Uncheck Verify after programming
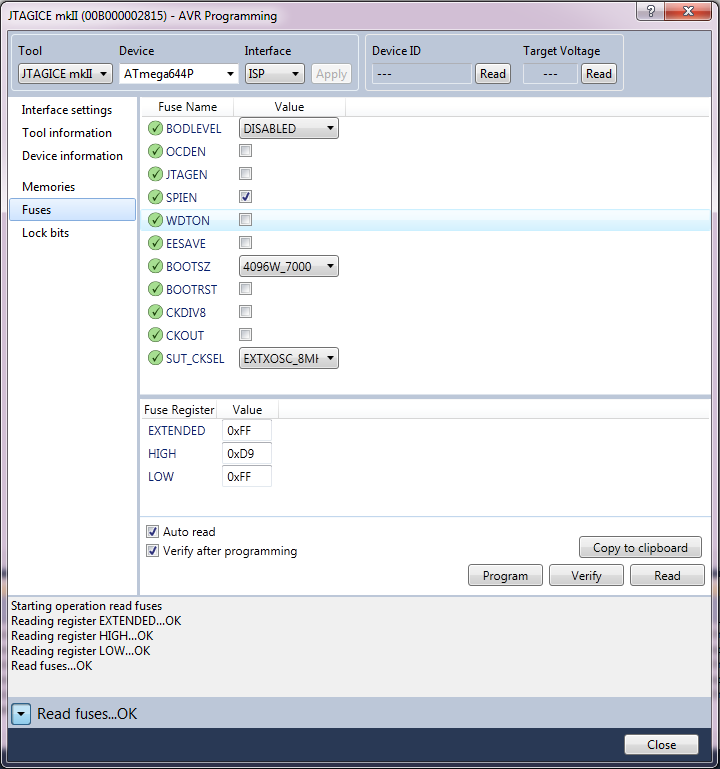This screenshot has height=769, width=720. coord(153,551)
